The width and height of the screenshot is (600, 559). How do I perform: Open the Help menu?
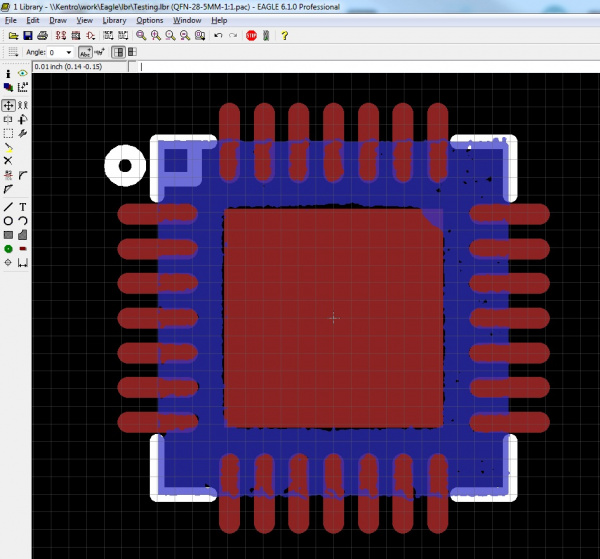[x=219, y=20]
